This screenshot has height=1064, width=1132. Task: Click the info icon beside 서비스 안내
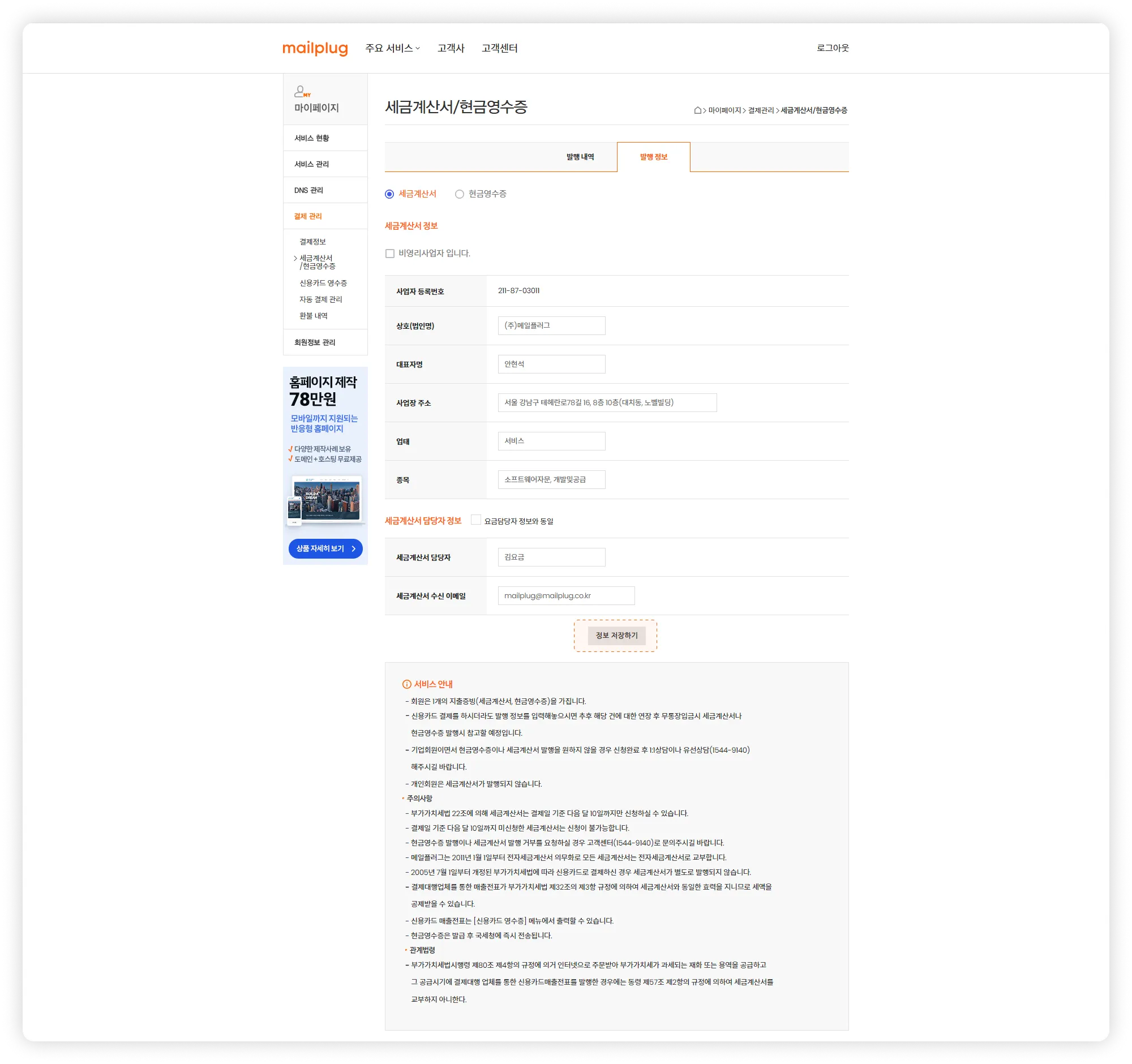click(x=406, y=684)
